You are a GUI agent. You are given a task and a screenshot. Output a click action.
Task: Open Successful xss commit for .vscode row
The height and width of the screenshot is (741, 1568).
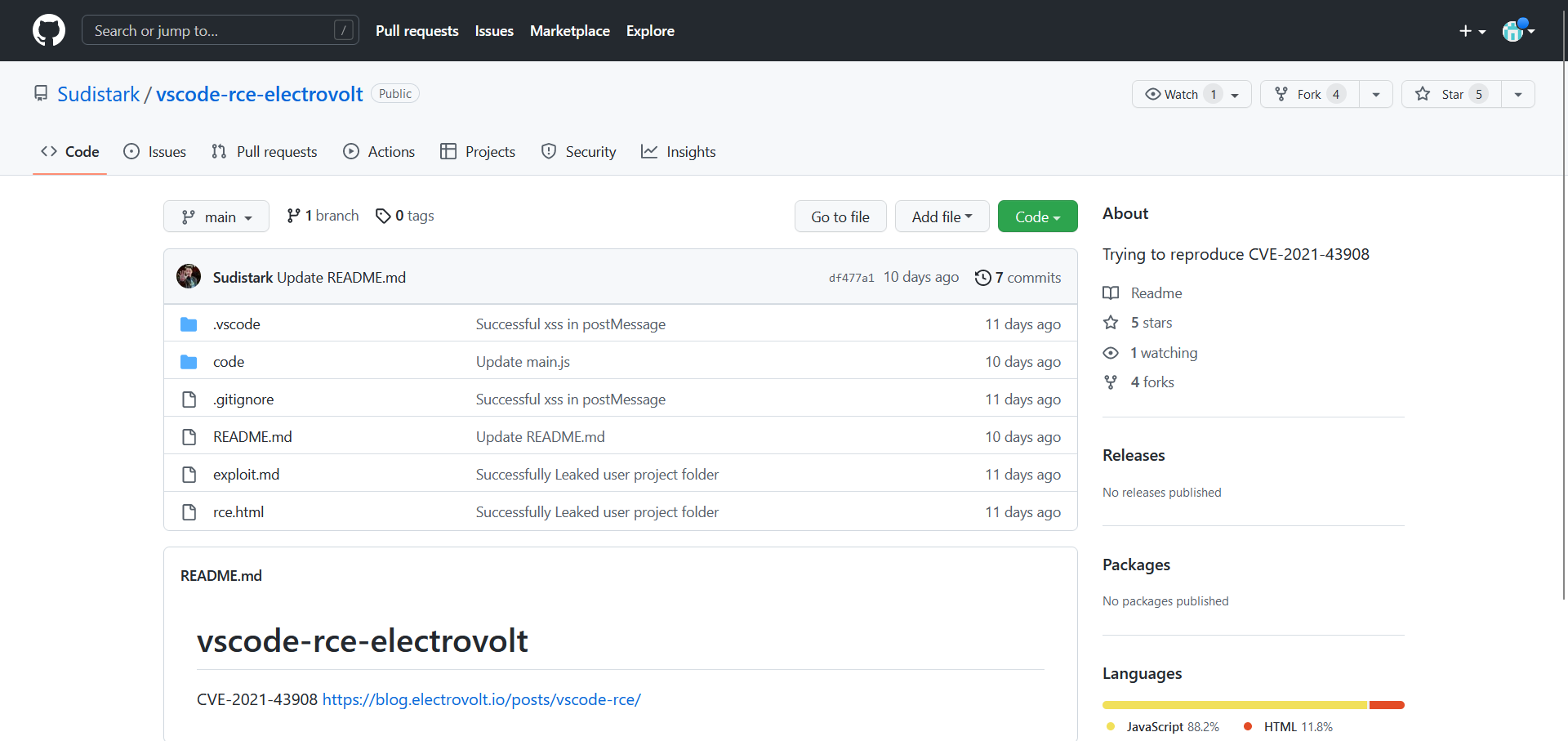[x=571, y=324]
